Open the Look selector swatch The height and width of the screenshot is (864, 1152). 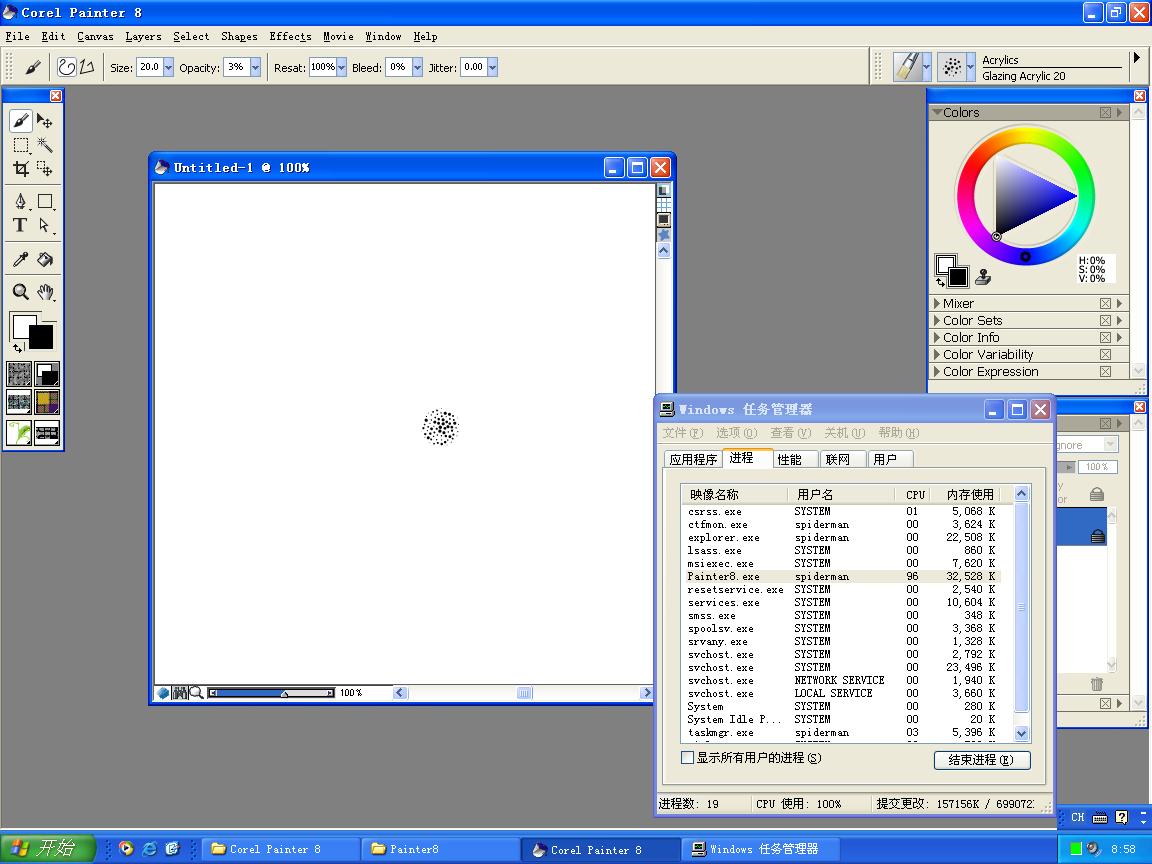point(47,433)
